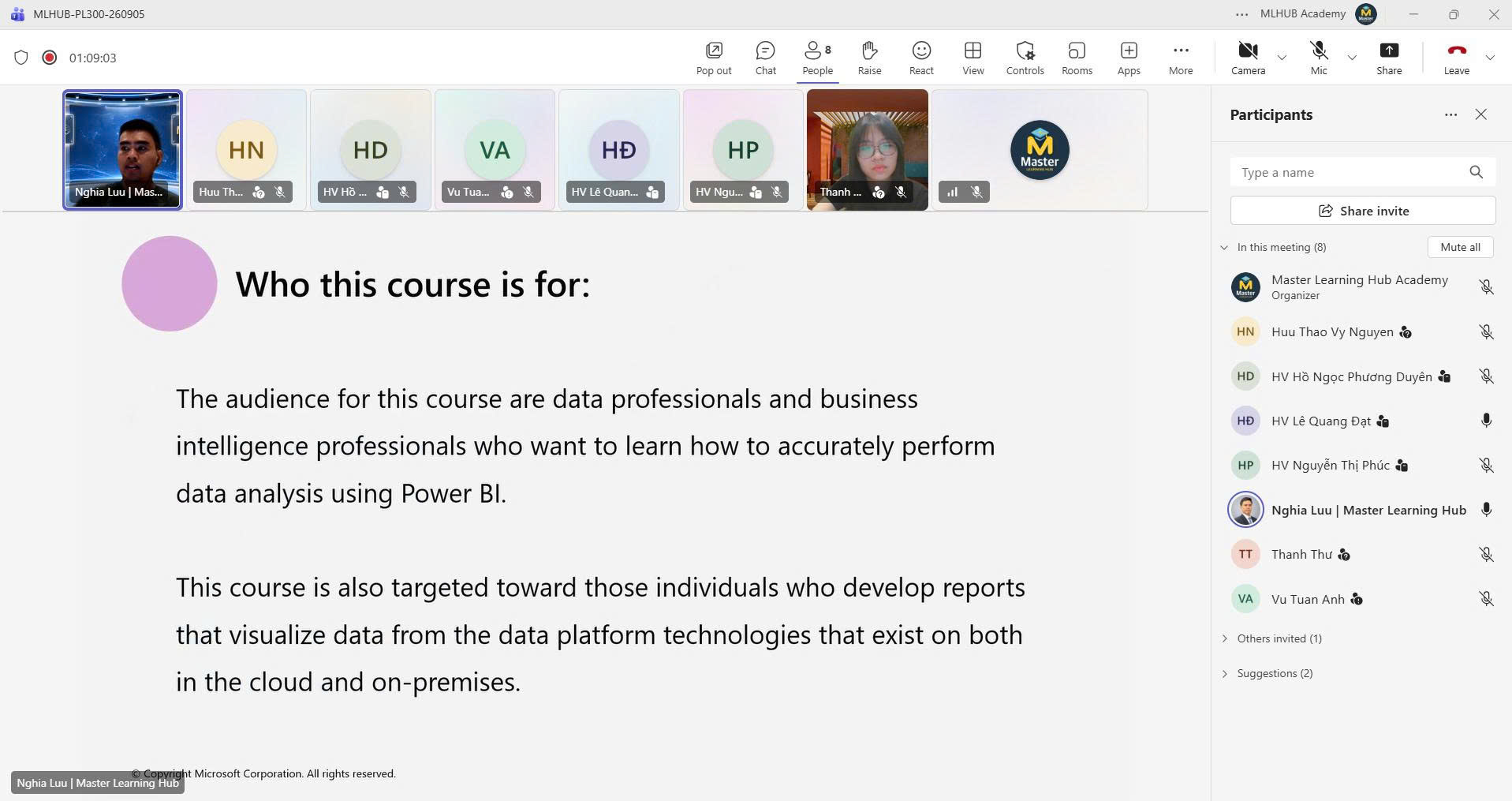Open the Leave options dropdown arrow

pos(1490,58)
